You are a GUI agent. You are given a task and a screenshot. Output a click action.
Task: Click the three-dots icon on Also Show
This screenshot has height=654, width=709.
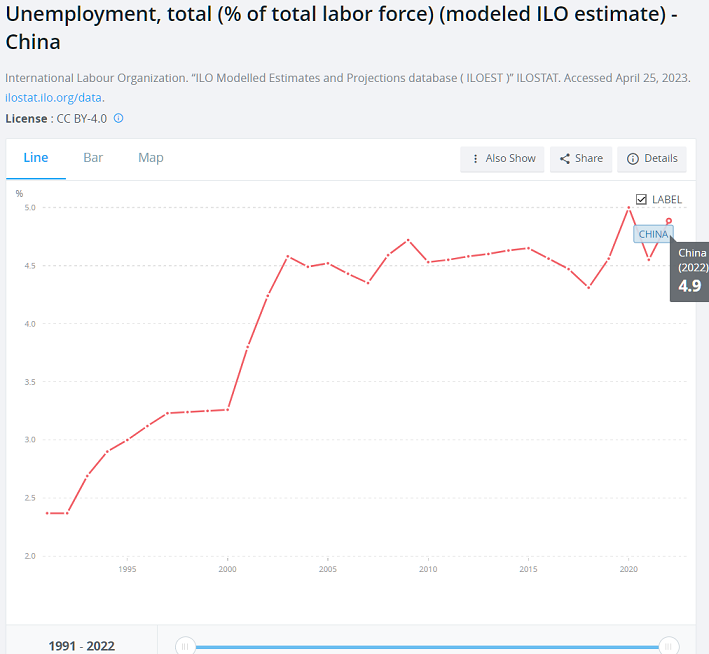[x=475, y=159]
